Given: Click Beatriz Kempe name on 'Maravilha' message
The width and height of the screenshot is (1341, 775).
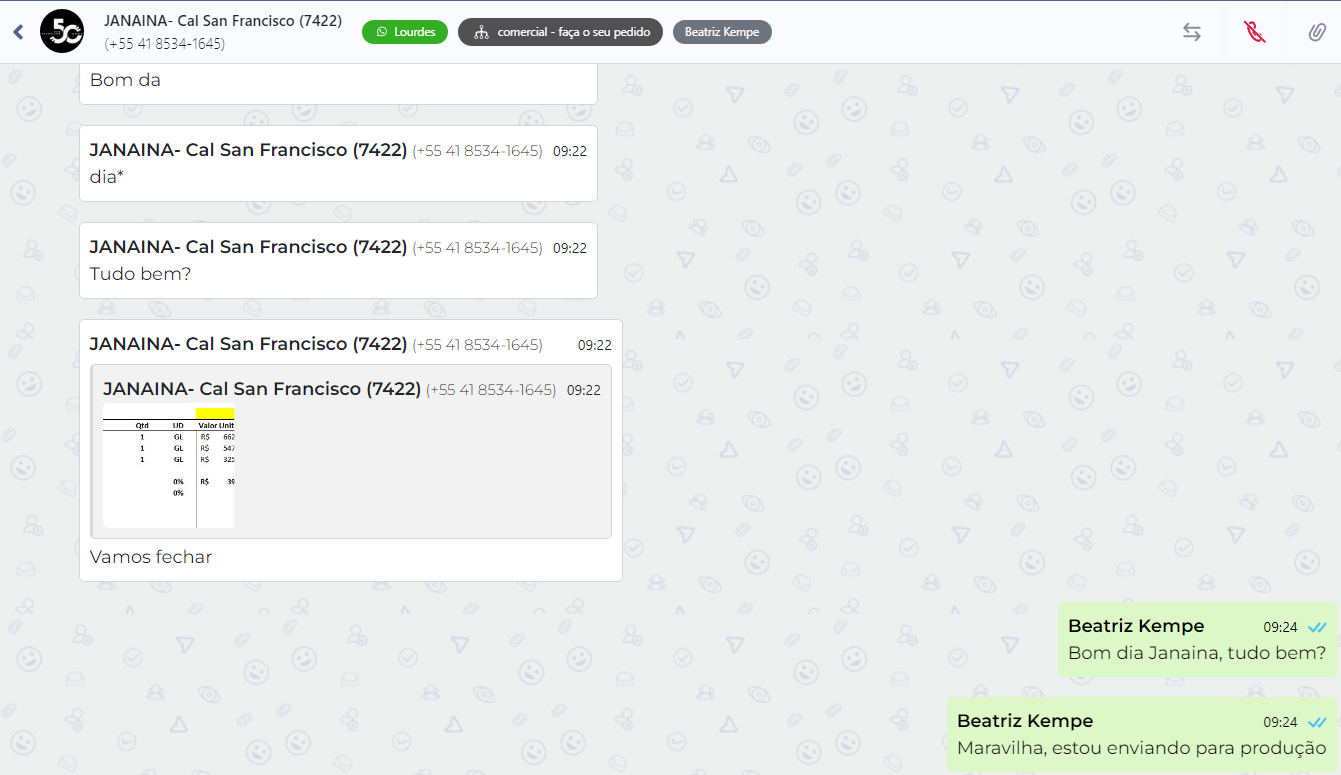Looking at the screenshot, I should pos(1025,721).
